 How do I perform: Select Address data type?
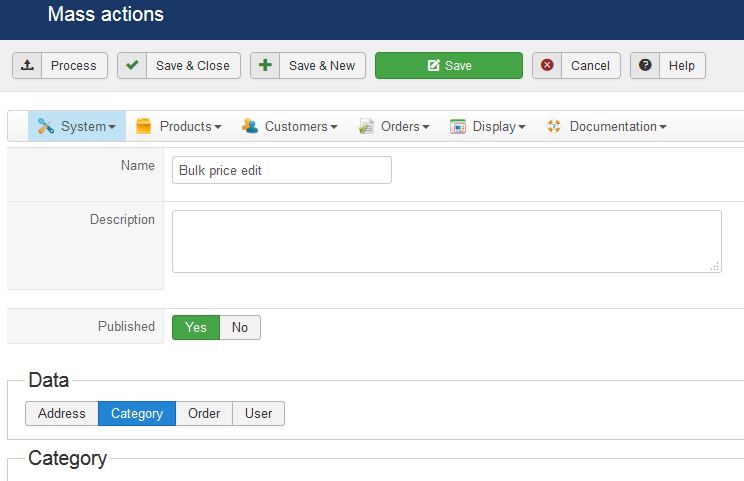coord(62,414)
